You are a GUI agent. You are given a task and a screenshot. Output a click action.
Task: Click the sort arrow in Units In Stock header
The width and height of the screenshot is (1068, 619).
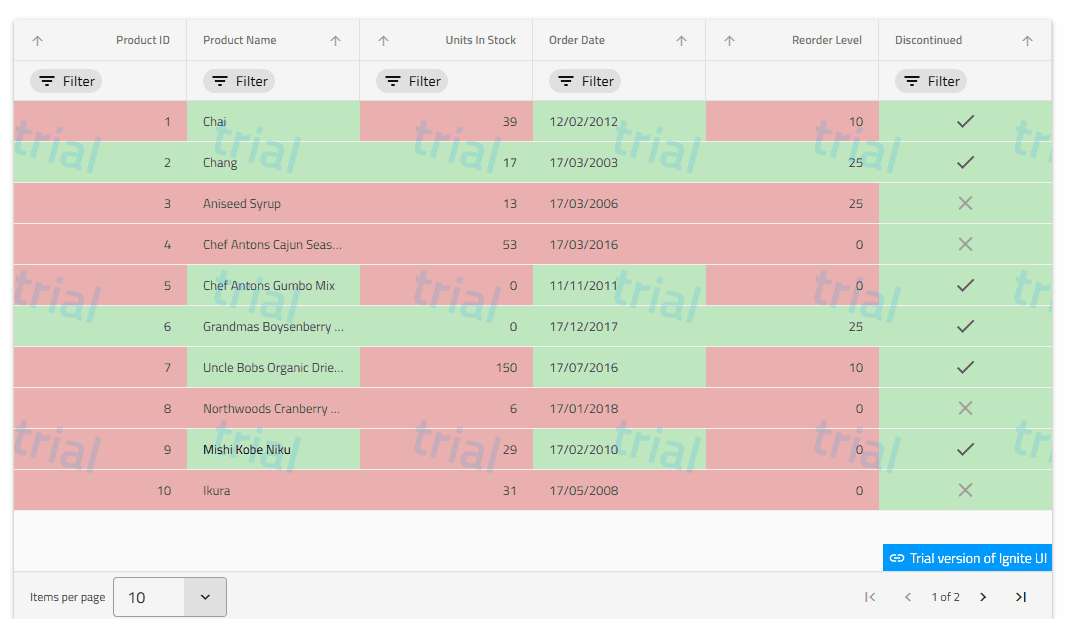pos(384,41)
